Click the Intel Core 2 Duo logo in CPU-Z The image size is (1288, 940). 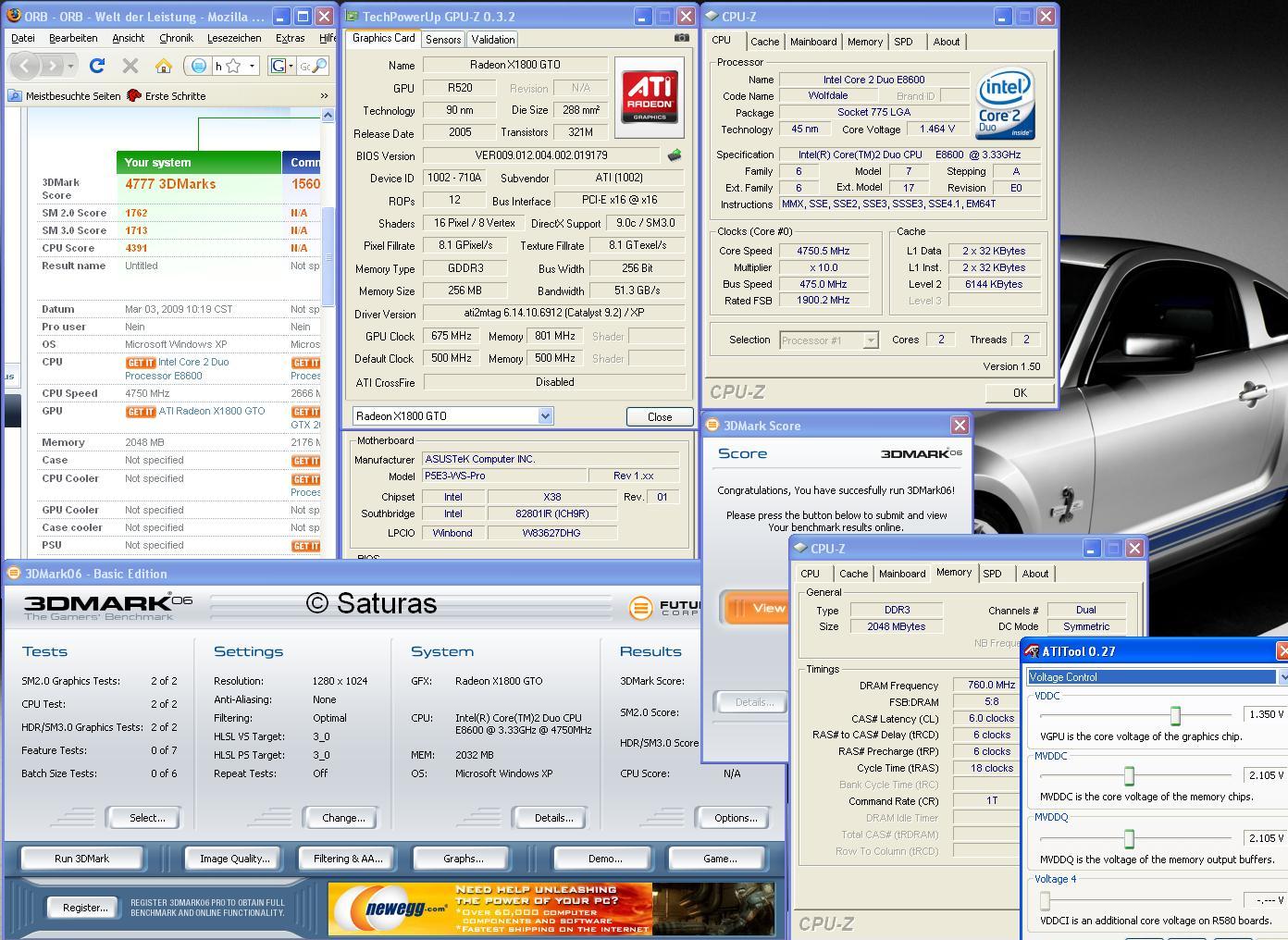[x=1005, y=104]
